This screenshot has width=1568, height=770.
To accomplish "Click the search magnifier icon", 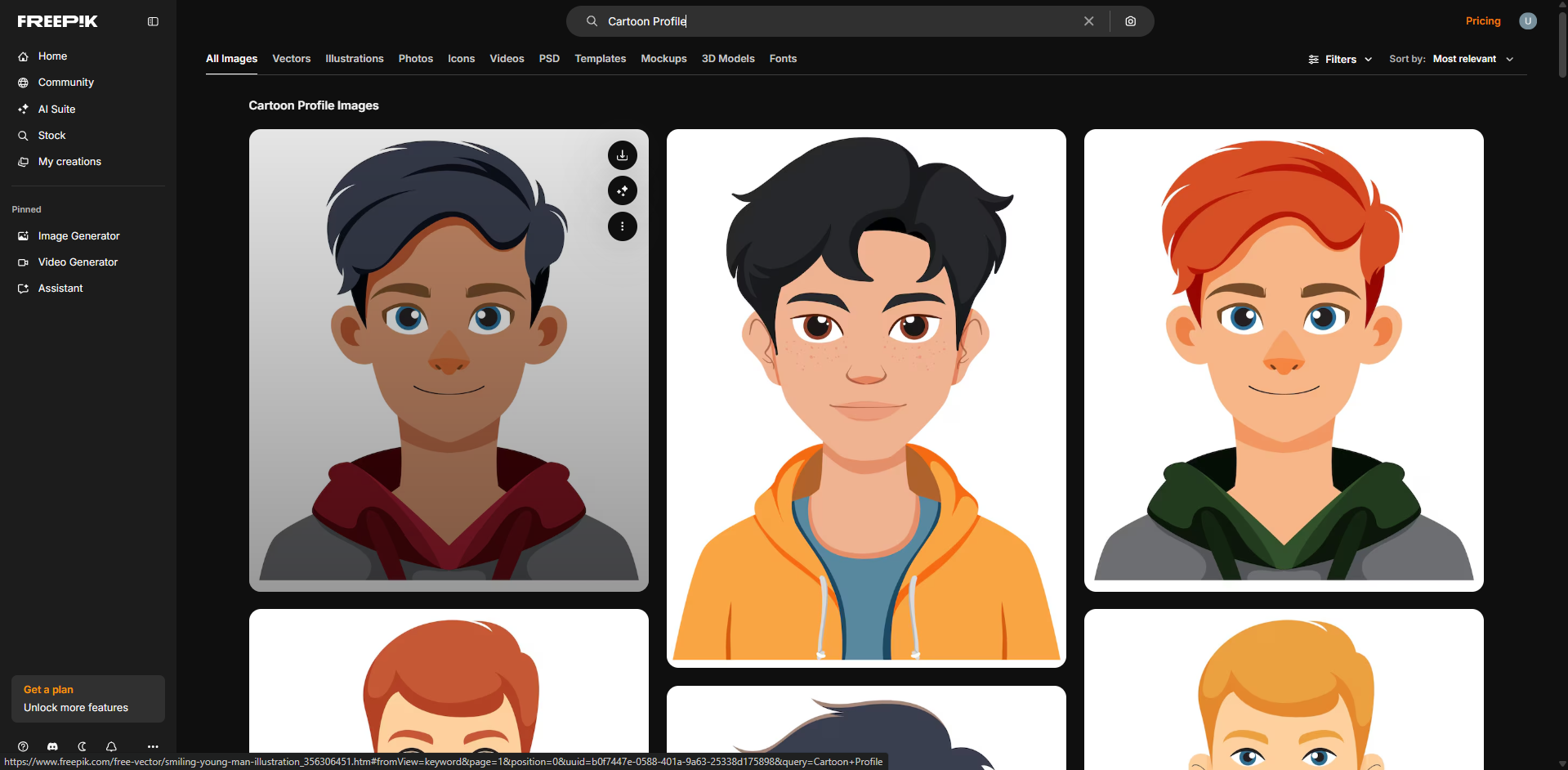I will [592, 21].
